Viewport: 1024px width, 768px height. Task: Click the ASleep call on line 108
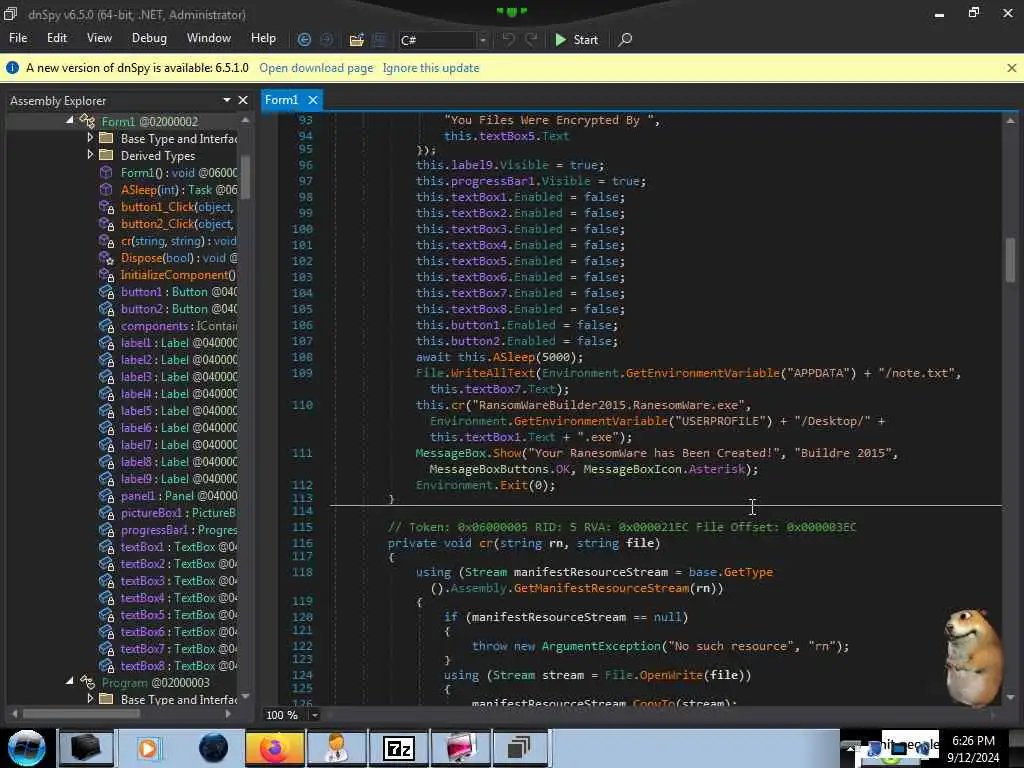(x=513, y=357)
